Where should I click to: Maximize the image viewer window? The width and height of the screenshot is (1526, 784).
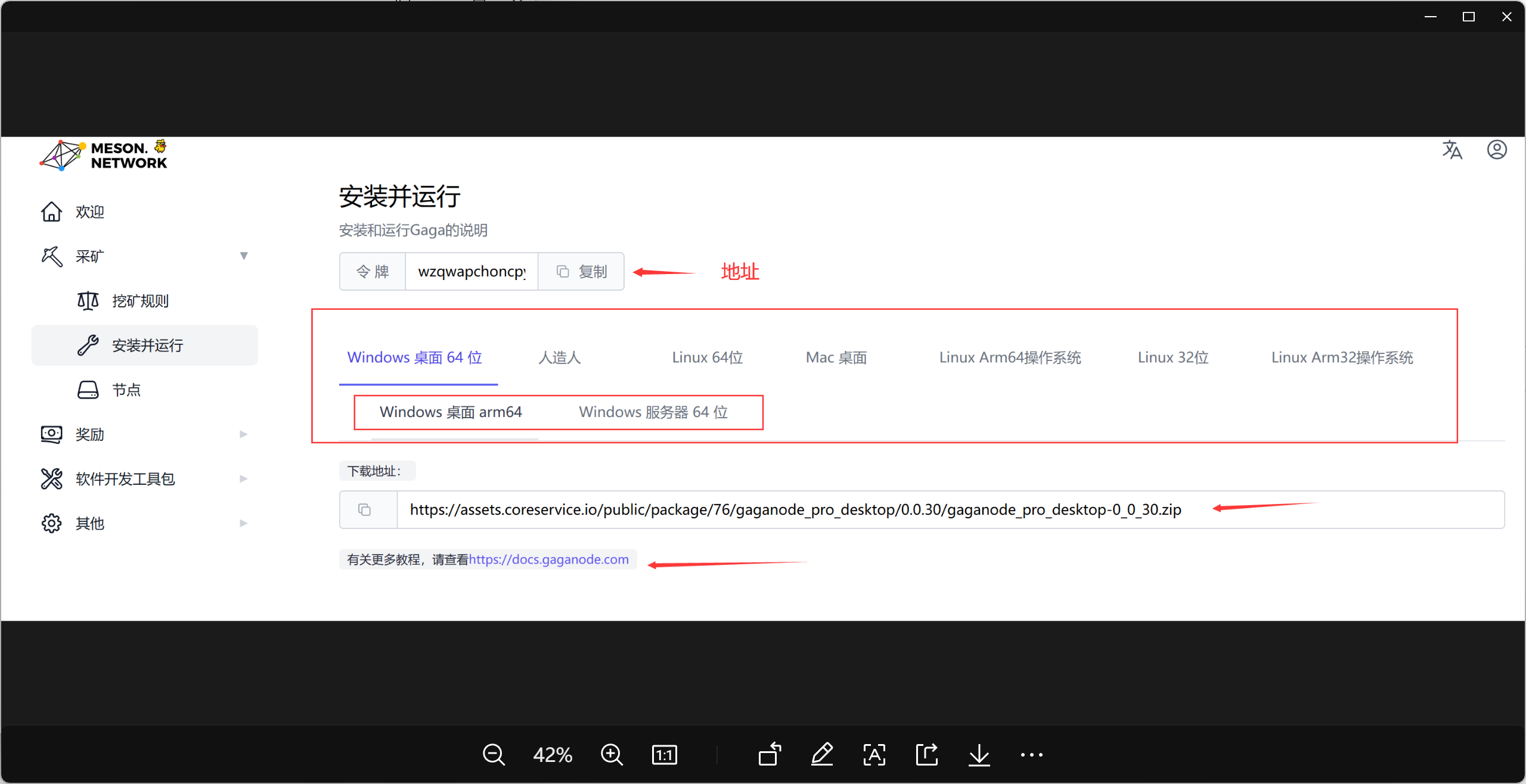pos(1469,17)
